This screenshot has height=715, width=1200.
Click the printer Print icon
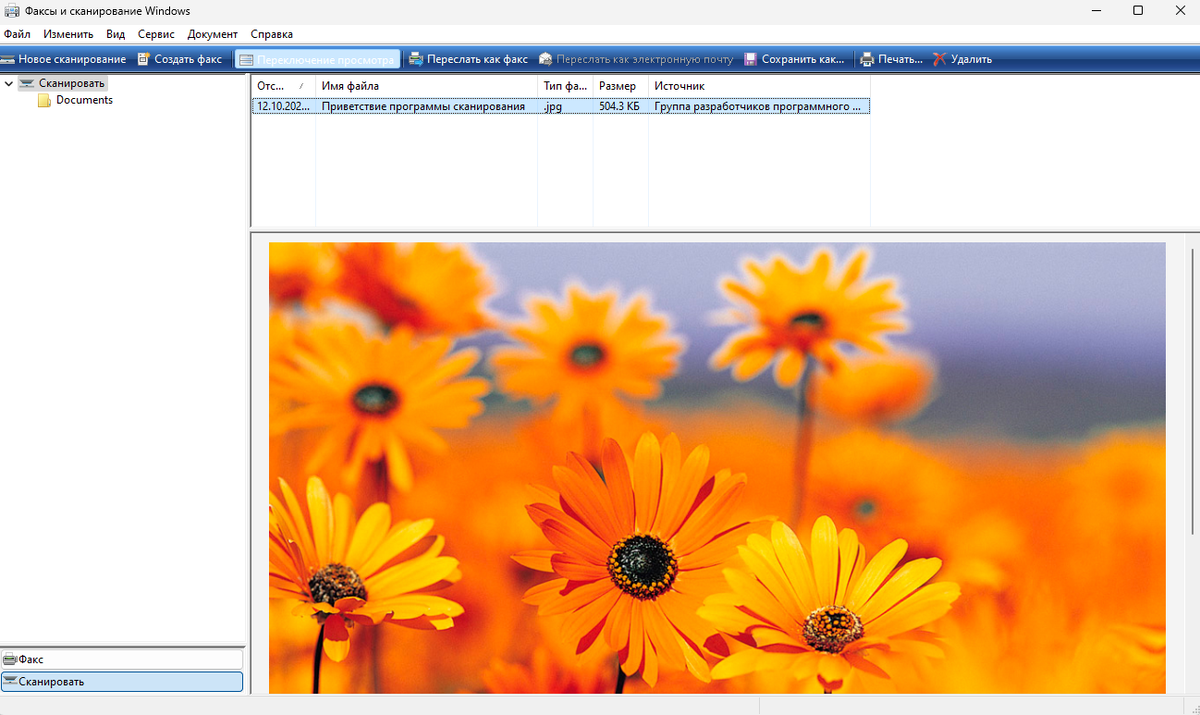point(867,59)
